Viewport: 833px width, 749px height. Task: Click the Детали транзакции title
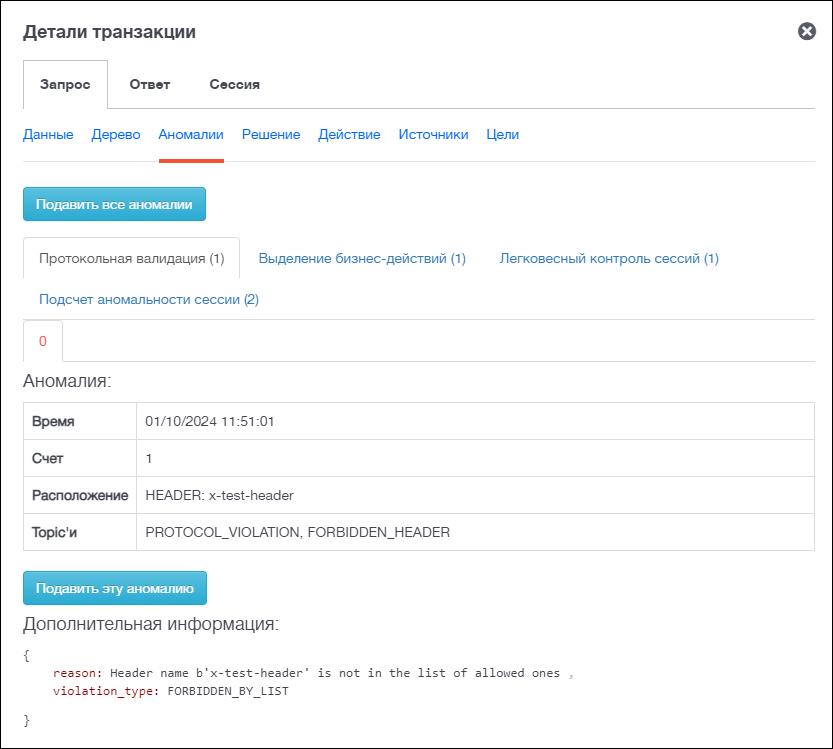(109, 32)
